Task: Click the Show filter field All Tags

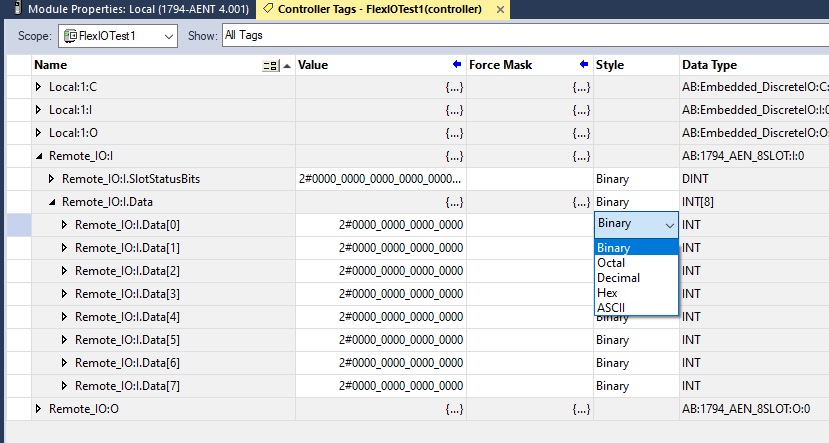Action: 526,35
